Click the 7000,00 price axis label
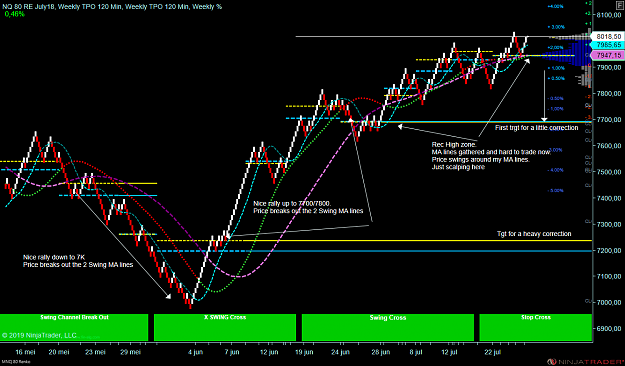 (609, 303)
